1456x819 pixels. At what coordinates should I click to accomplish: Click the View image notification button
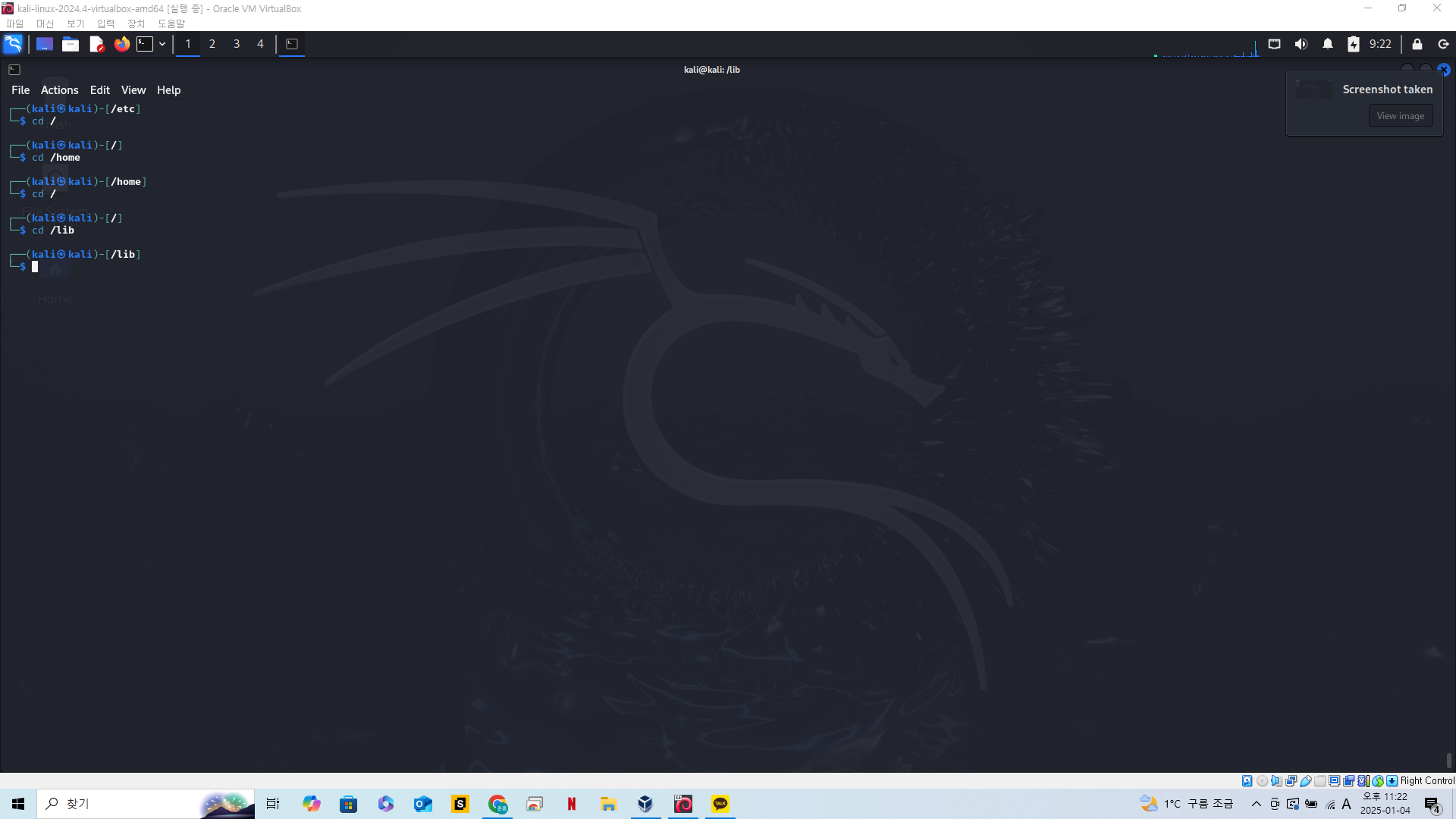(1400, 116)
